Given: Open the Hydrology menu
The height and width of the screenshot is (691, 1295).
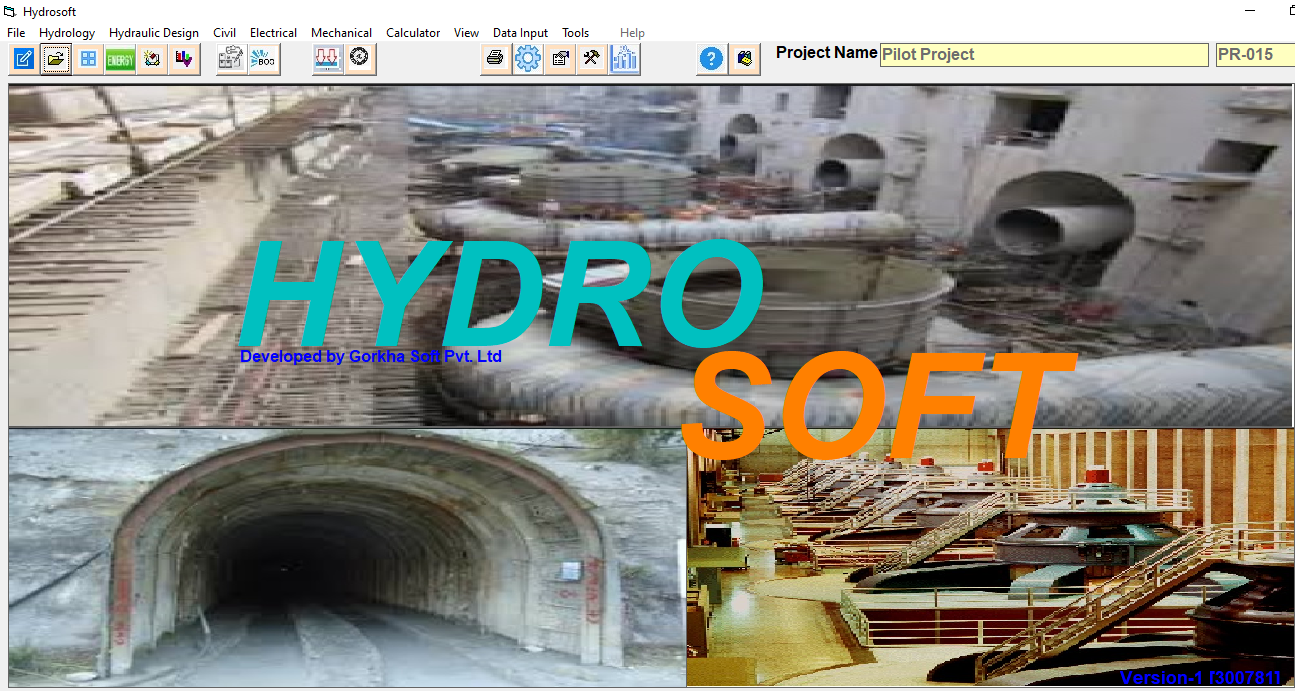Looking at the screenshot, I should 67,33.
